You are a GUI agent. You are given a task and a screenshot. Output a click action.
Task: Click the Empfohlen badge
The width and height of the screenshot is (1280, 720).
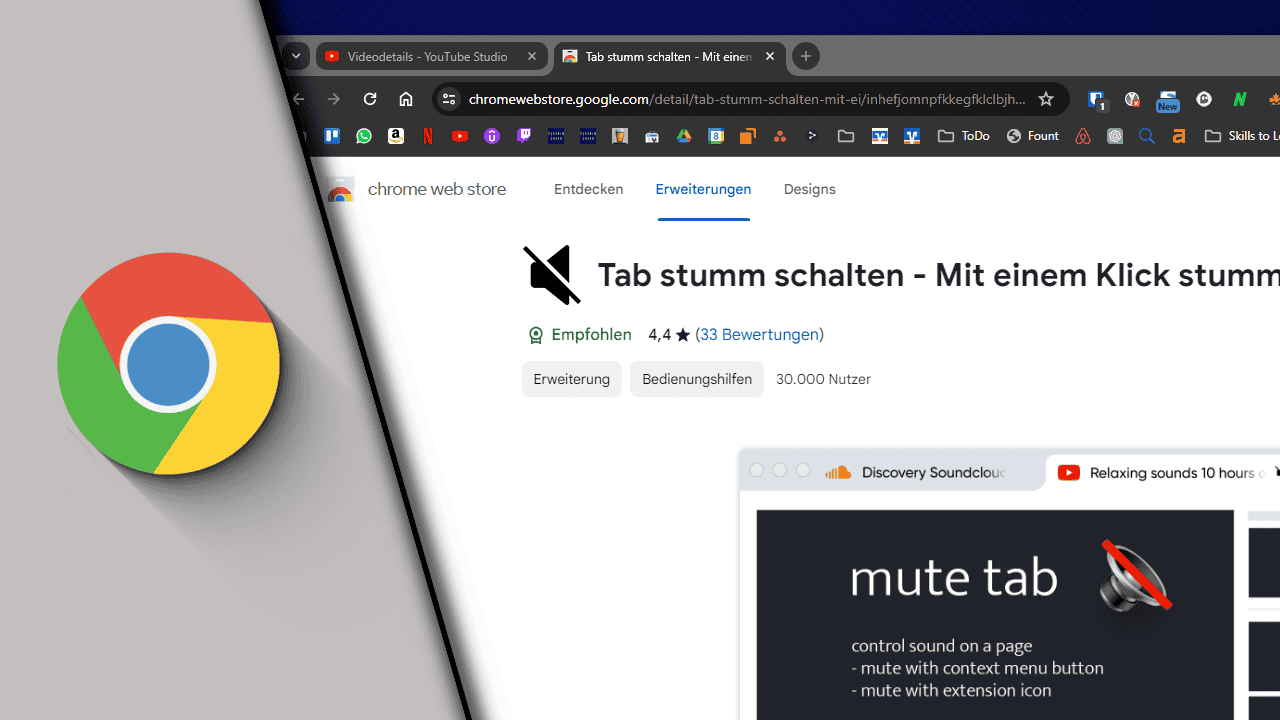coord(580,335)
